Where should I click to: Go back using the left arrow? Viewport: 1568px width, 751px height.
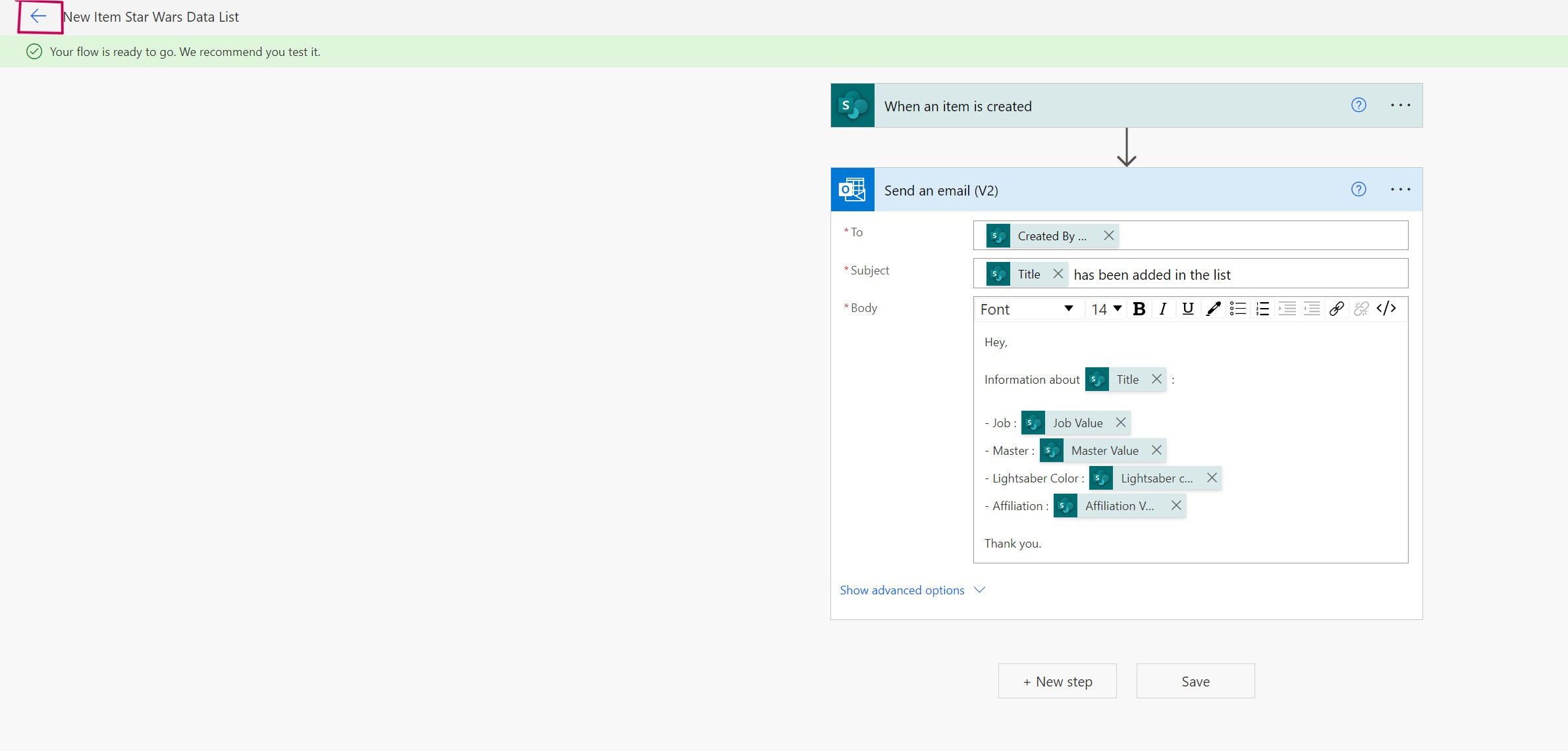tap(38, 16)
